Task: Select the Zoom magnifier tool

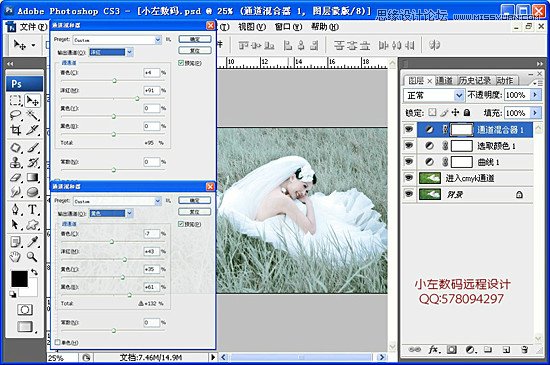Action: click(x=32, y=257)
